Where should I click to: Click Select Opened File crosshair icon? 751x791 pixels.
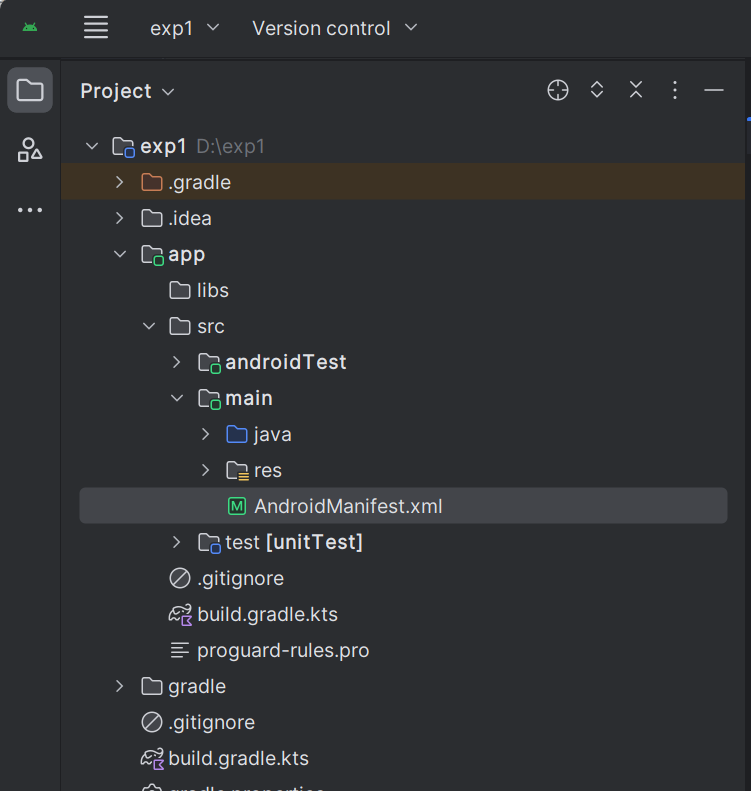point(558,90)
